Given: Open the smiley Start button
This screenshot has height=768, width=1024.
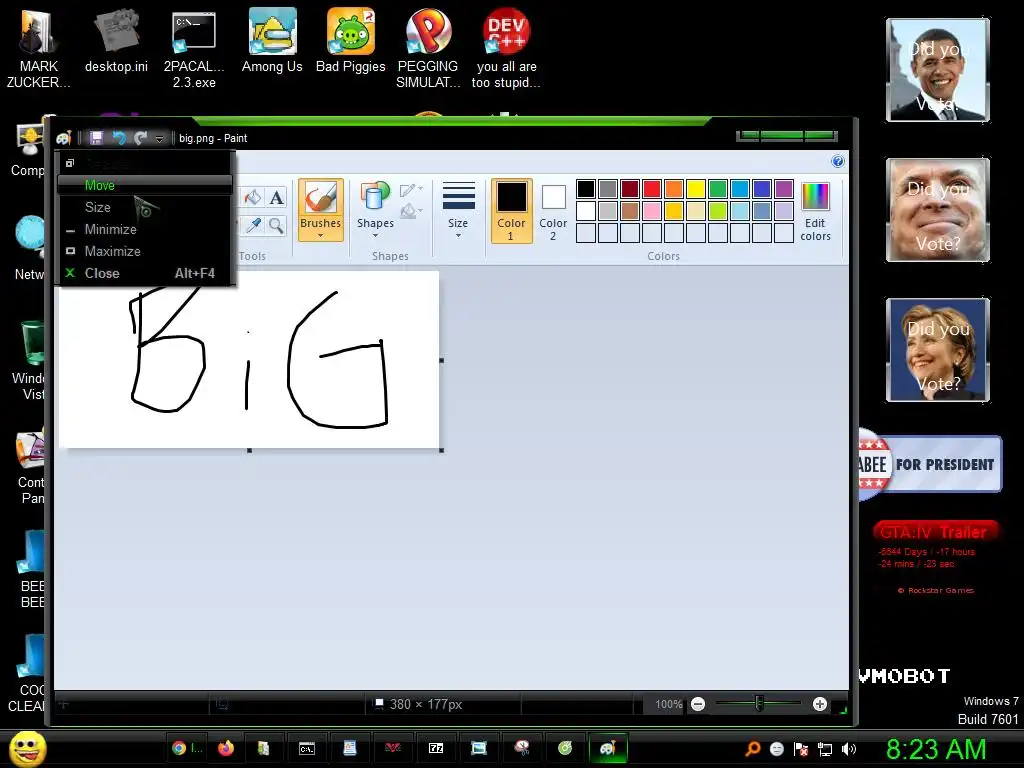Looking at the screenshot, I should tap(28, 748).
